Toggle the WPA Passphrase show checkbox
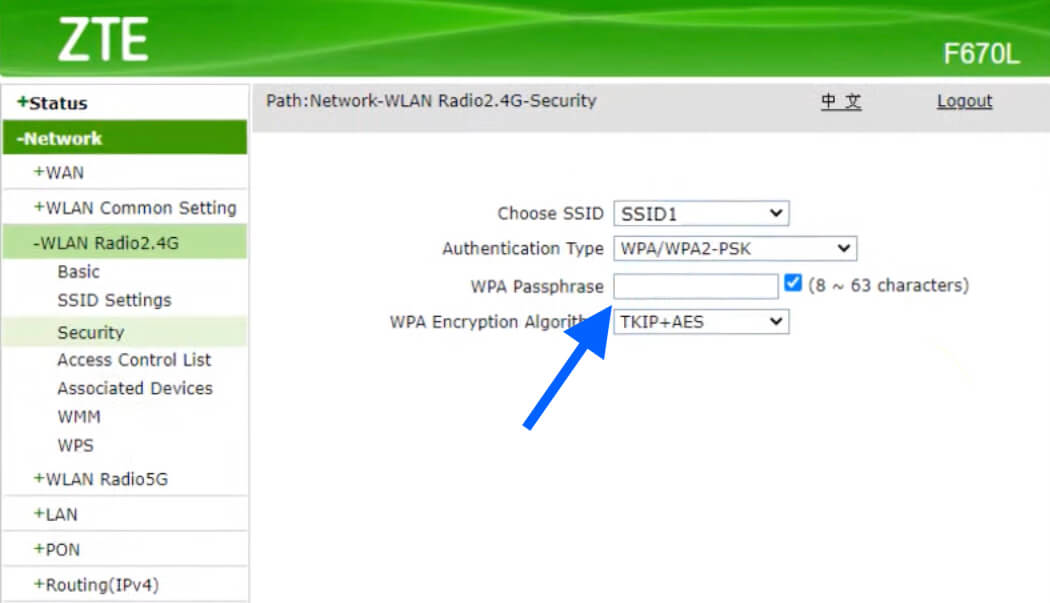Screen dimensions: 1050x603 click(x=793, y=284)
